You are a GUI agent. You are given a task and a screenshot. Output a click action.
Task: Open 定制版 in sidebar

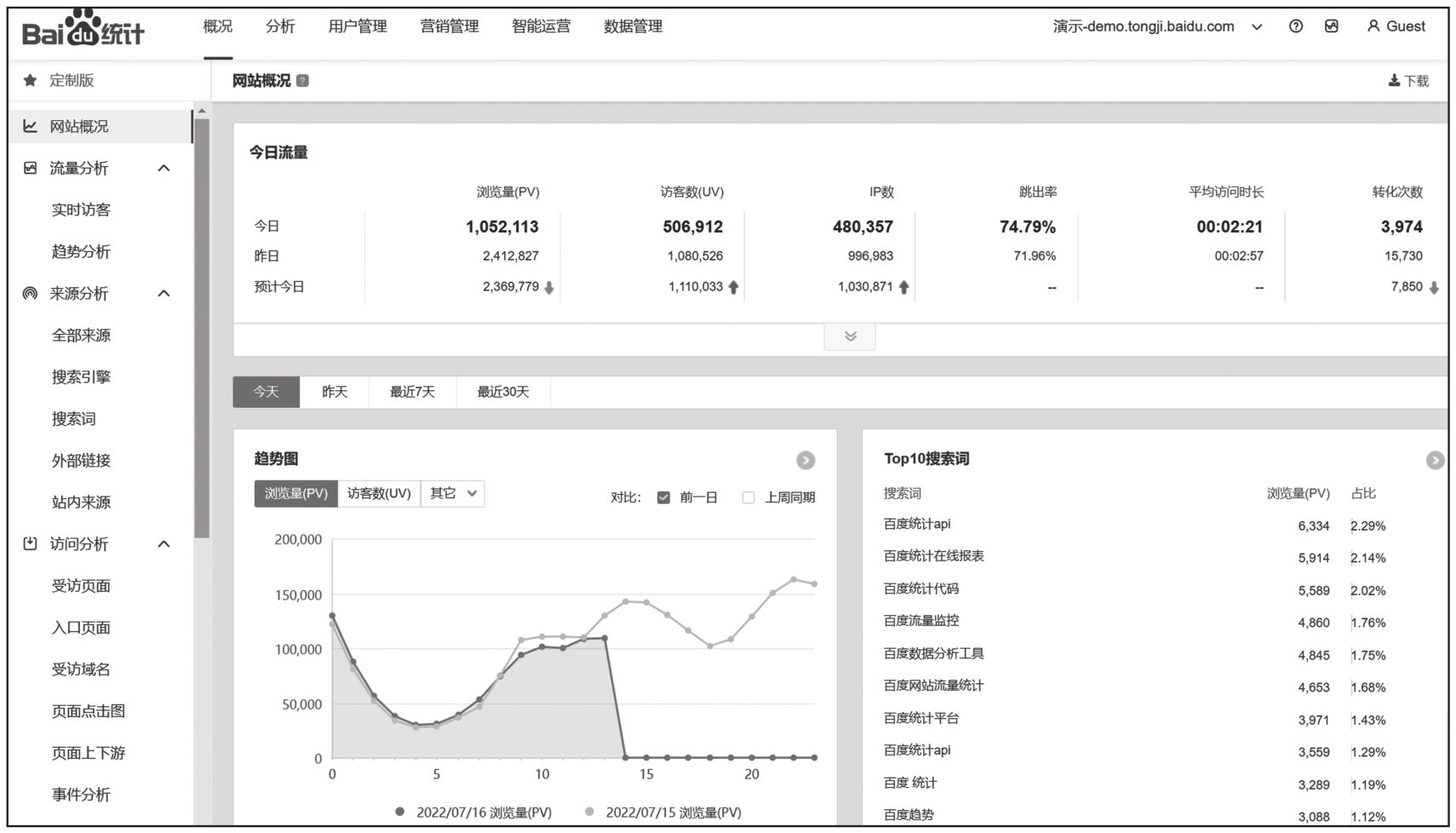point(72,80)
